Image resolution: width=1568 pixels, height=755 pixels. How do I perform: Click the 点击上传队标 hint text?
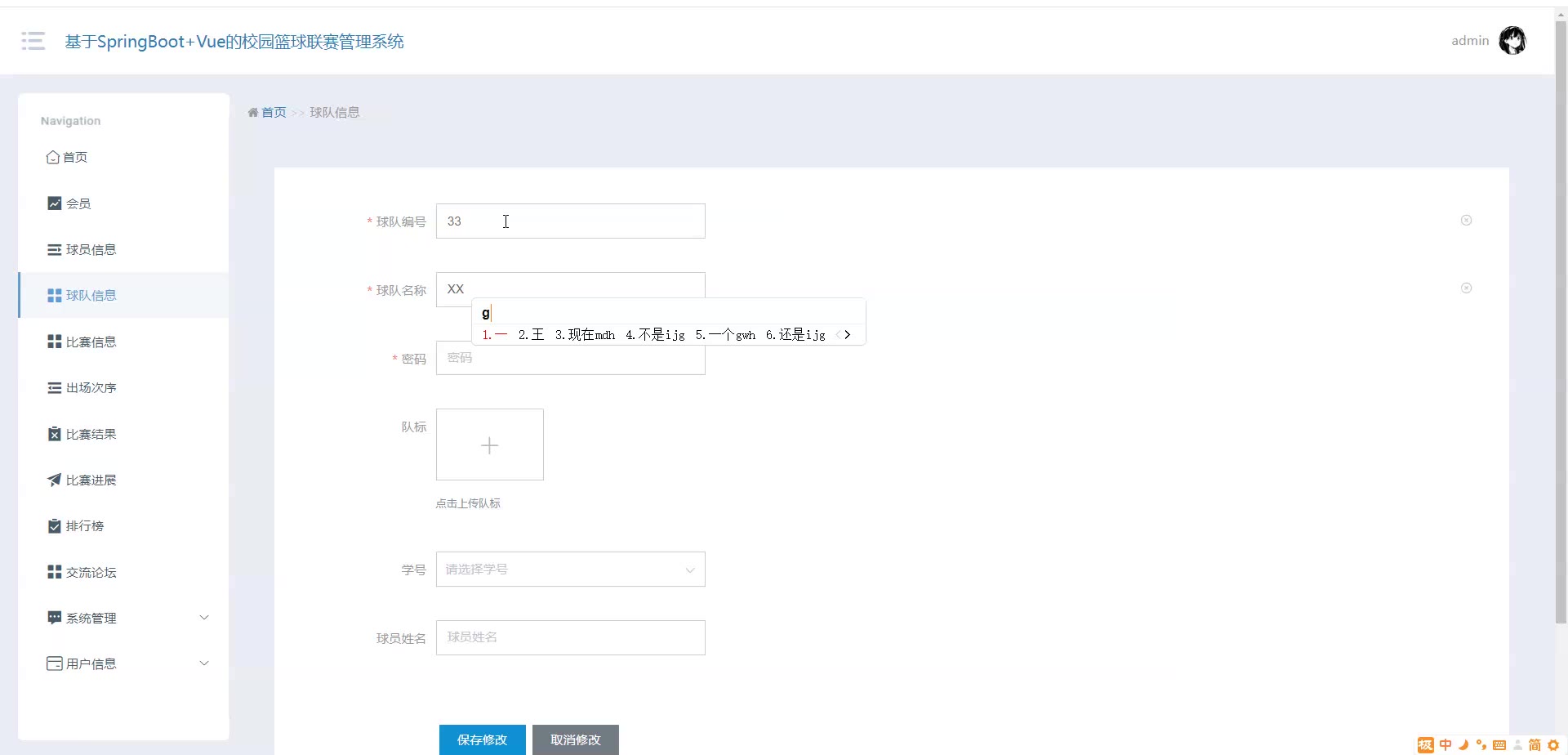[468, 503]
